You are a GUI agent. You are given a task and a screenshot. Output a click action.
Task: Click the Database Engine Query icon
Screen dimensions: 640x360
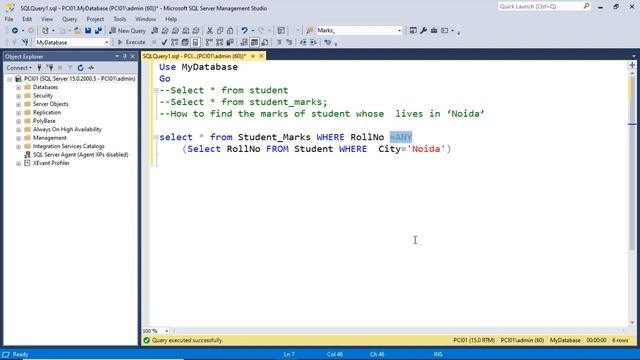point(154,31)
